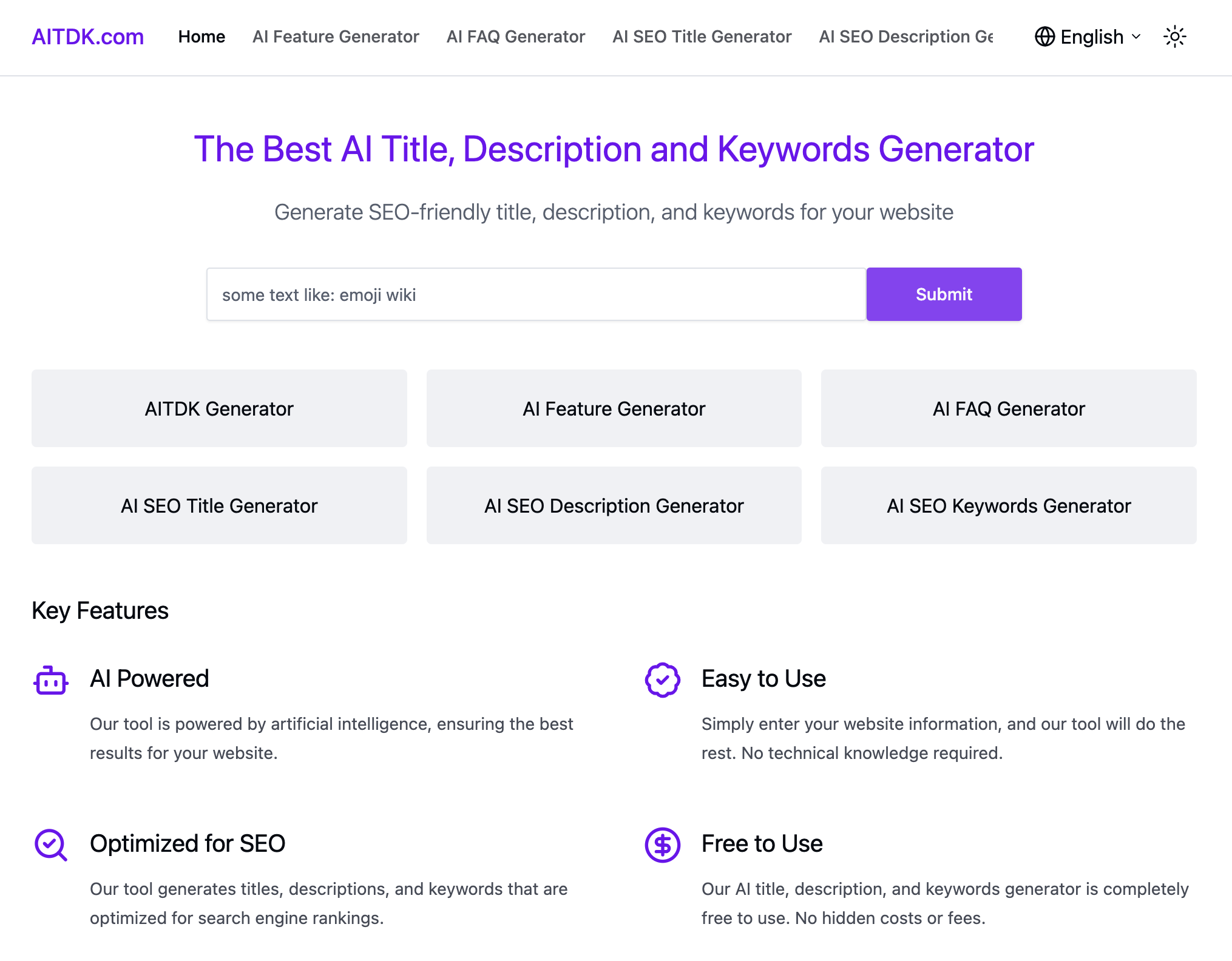Click the Optimized for SEO magnifier icon
Image resolution: width=1232 pixels, height=961 pixels.
coord(51,845)
